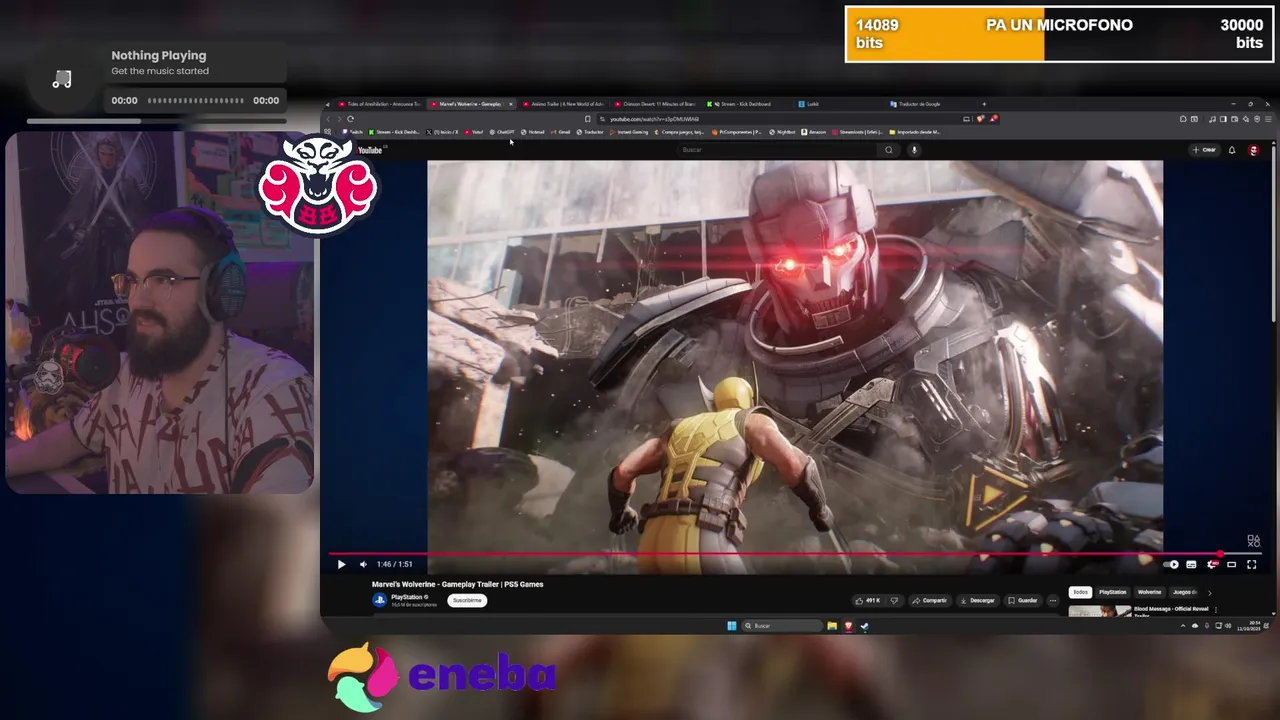Seek along the red video progress bar
Viewport: 1280px width, 720px height.
(x=795, y=554)
